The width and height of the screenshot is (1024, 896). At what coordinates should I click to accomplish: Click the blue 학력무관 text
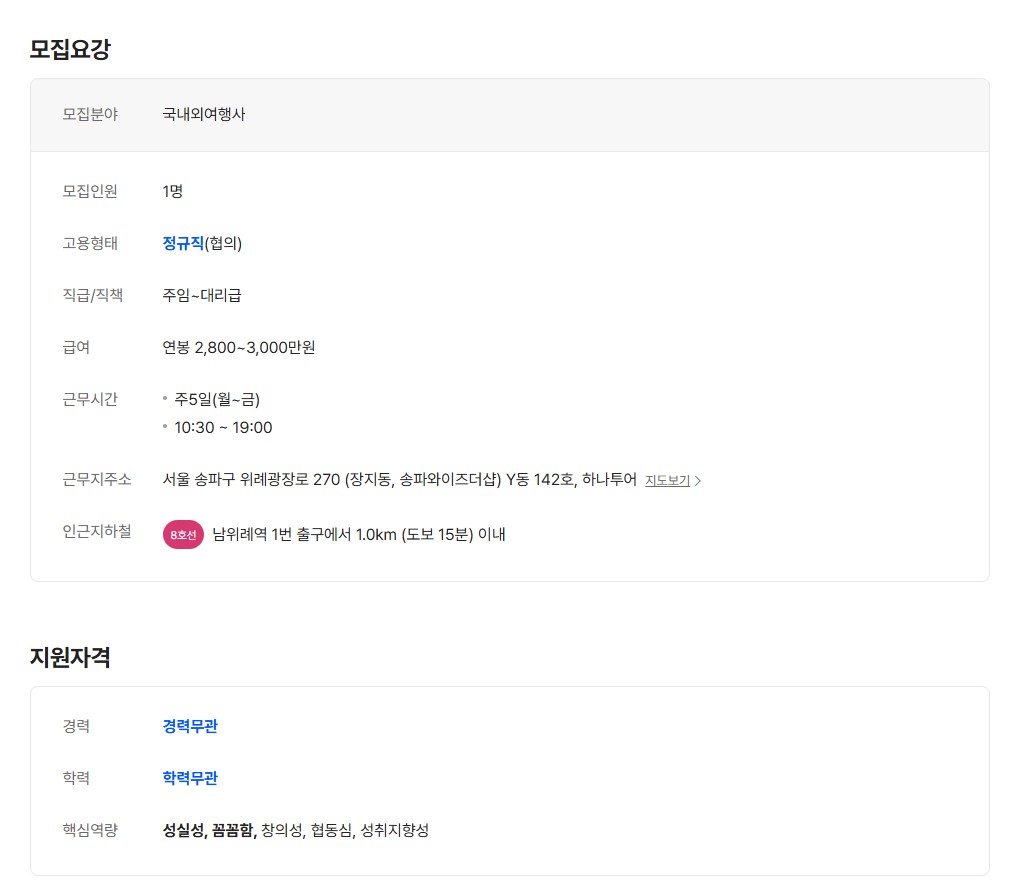[190, 778]
